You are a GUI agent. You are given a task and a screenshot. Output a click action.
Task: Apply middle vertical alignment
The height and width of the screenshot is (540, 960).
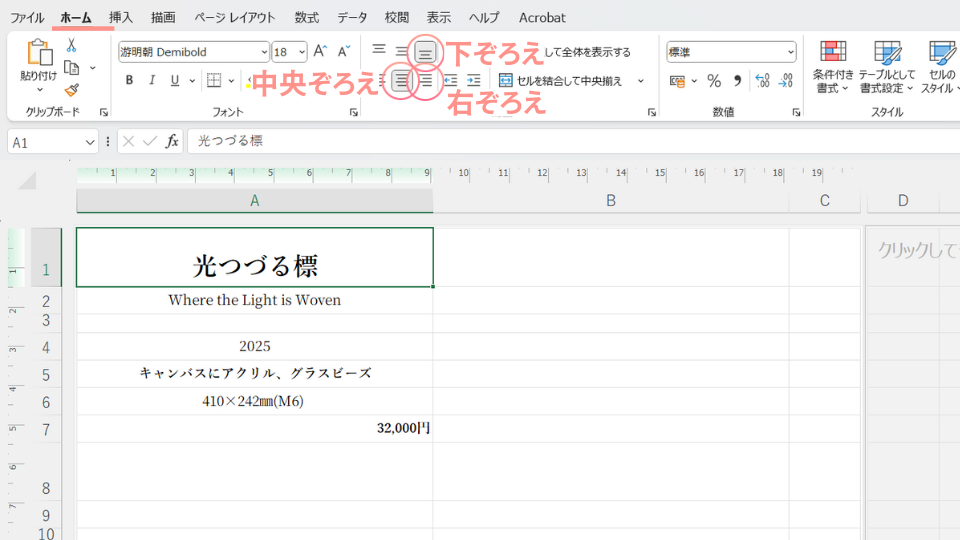[401, 51]
